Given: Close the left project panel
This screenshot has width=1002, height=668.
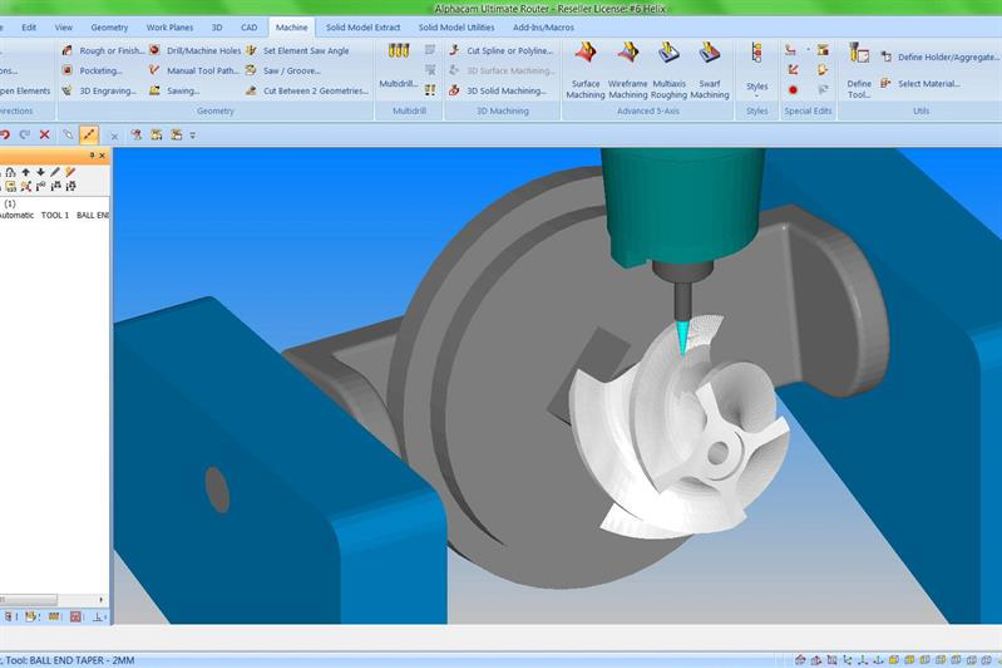Looking at the screenshot, I should [102, 155].
